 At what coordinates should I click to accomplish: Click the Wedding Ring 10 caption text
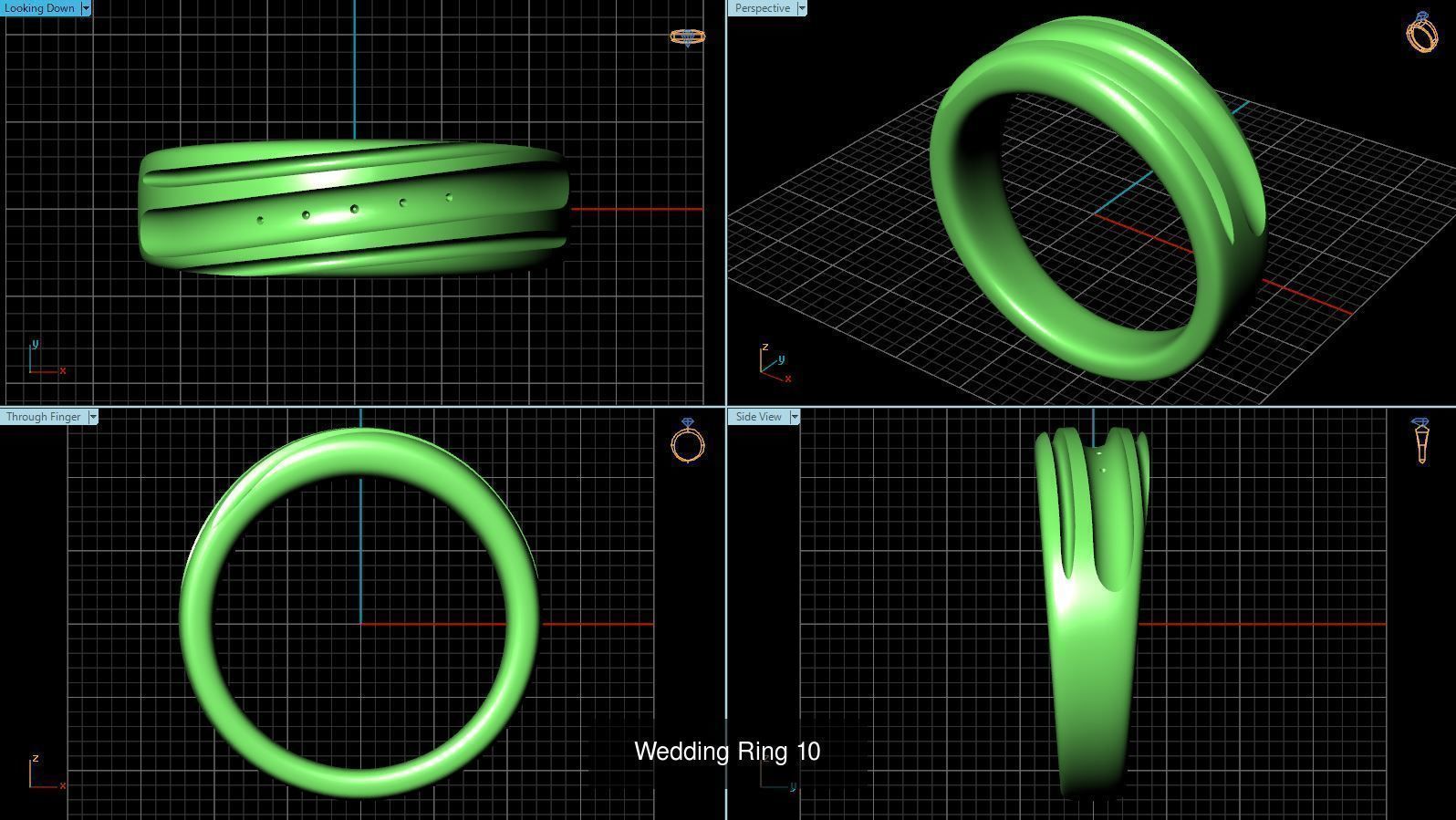point(727,752)
